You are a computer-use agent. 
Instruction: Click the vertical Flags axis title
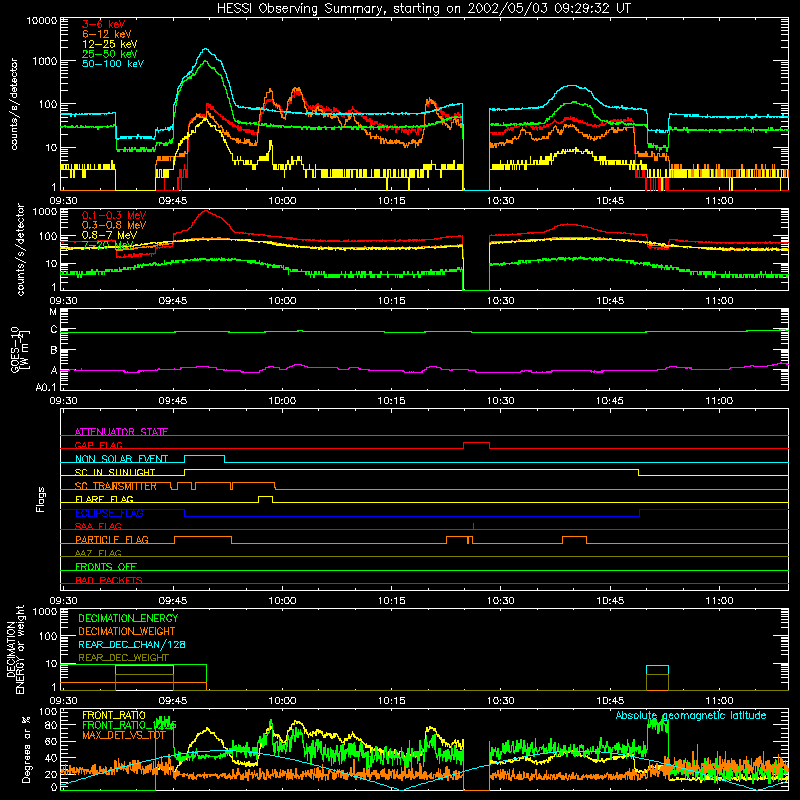[41, 499]
